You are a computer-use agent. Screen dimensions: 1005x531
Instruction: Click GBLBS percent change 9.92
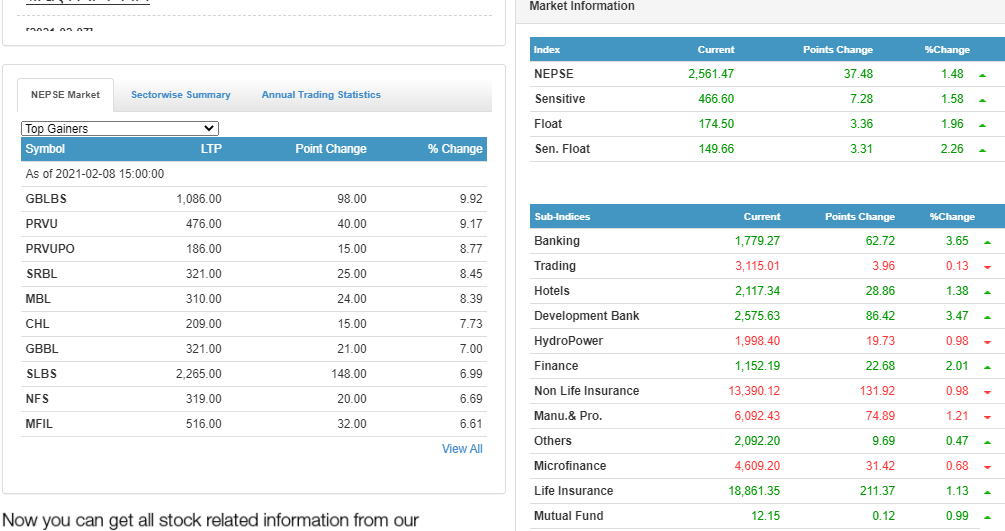click(471, 199)
